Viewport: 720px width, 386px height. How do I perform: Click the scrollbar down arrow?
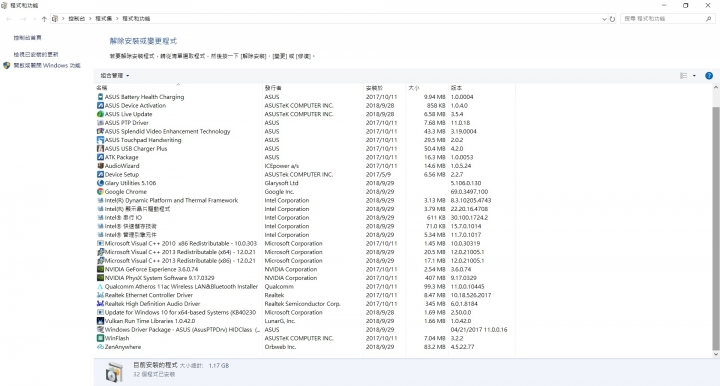(x=715, y=354)
